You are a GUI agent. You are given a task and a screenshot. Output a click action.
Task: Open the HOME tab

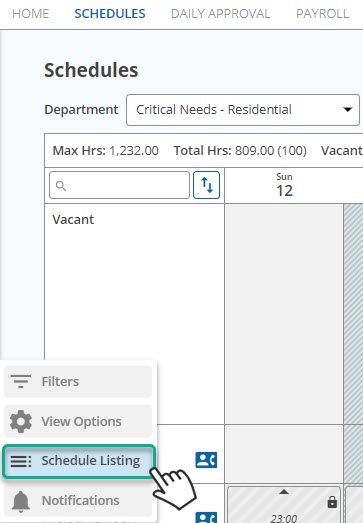coord(30,14)
